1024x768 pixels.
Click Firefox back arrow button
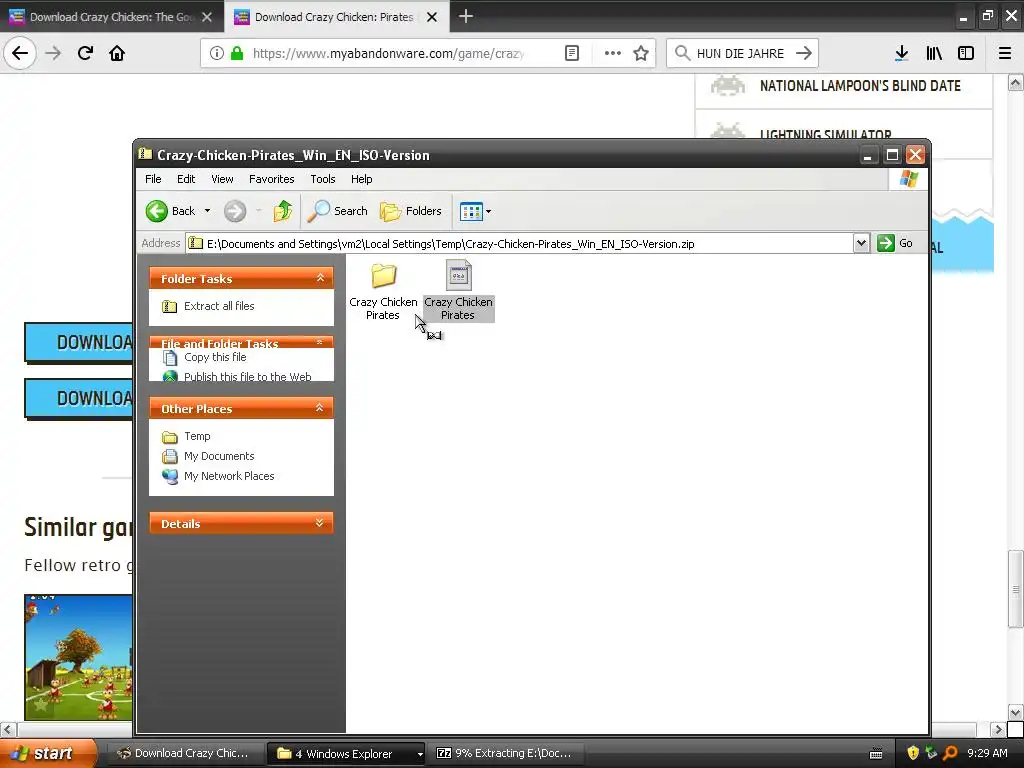[20, 53]
